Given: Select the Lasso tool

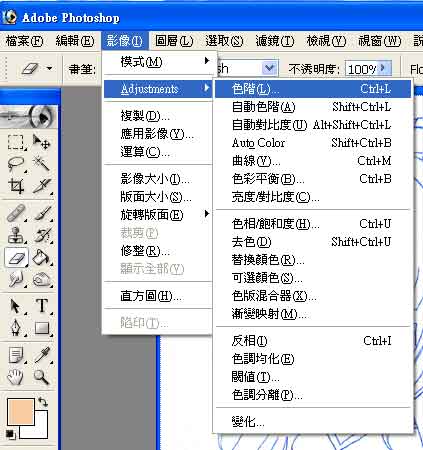Looking at the screenshot, I should click(16, 164).
